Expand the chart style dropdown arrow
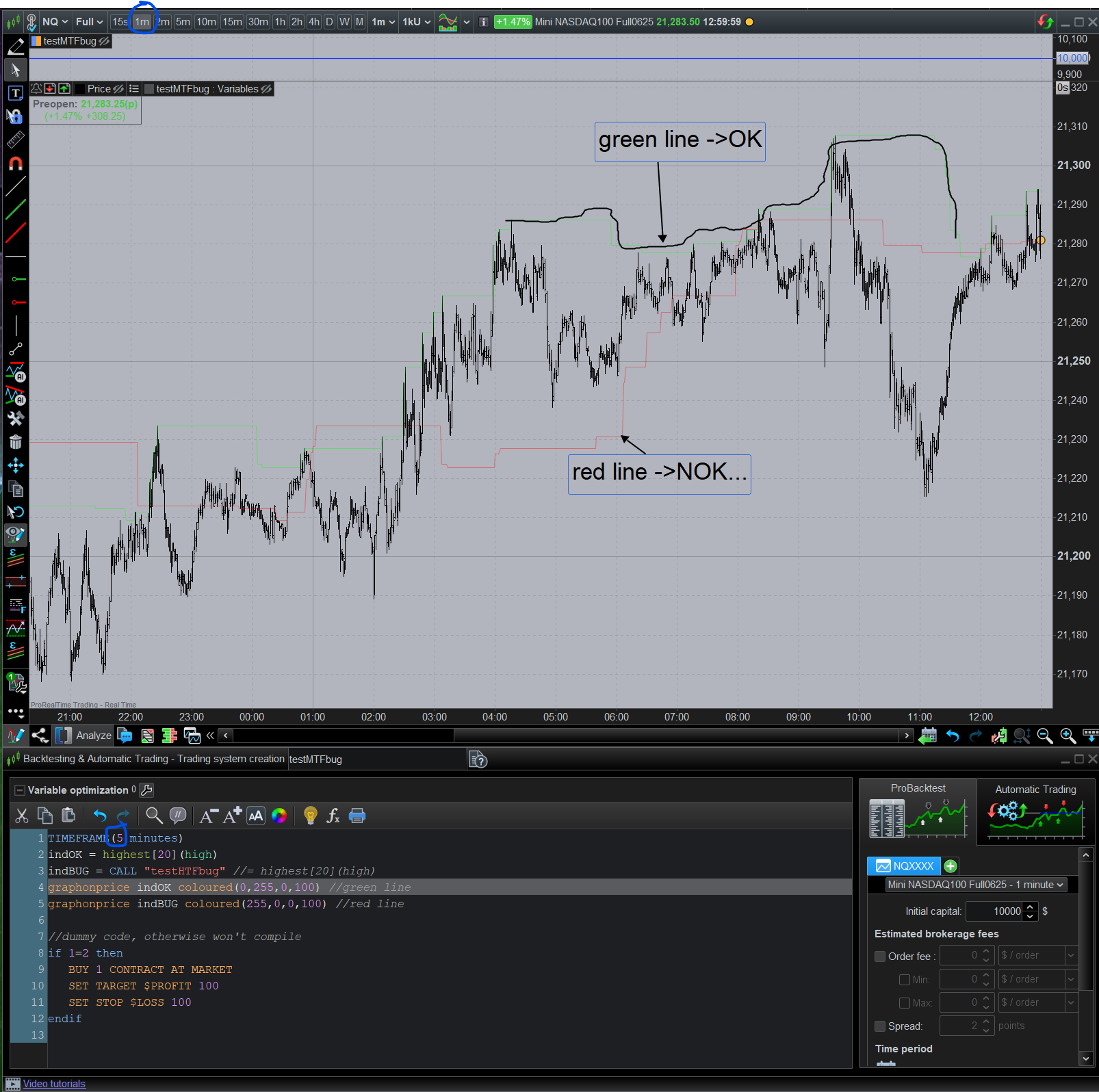 click(467, 22)
